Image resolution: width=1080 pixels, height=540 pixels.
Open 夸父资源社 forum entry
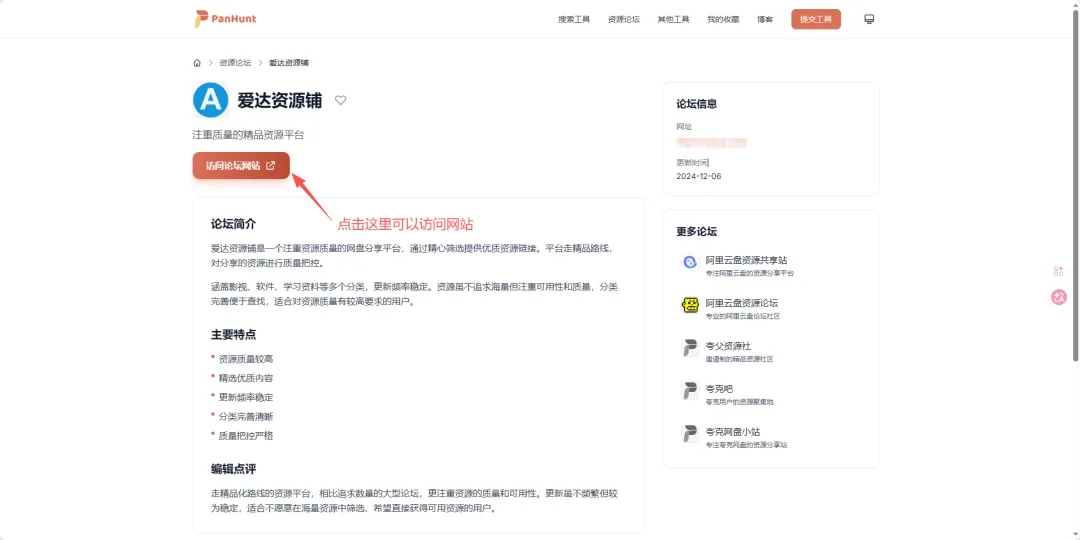tap(770, 351)
